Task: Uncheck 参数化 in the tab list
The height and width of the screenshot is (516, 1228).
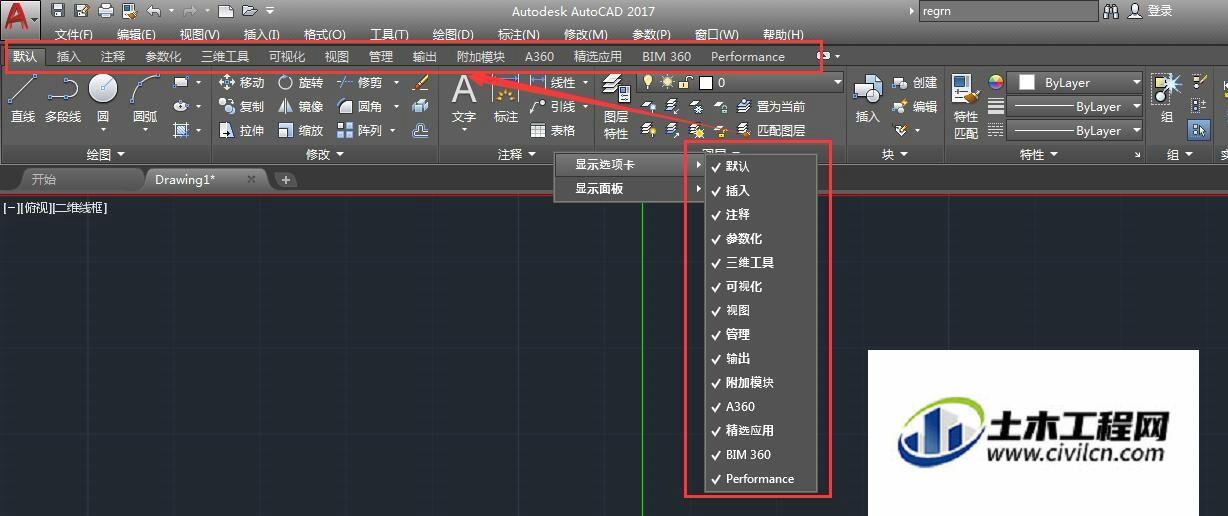Action: 761,239
